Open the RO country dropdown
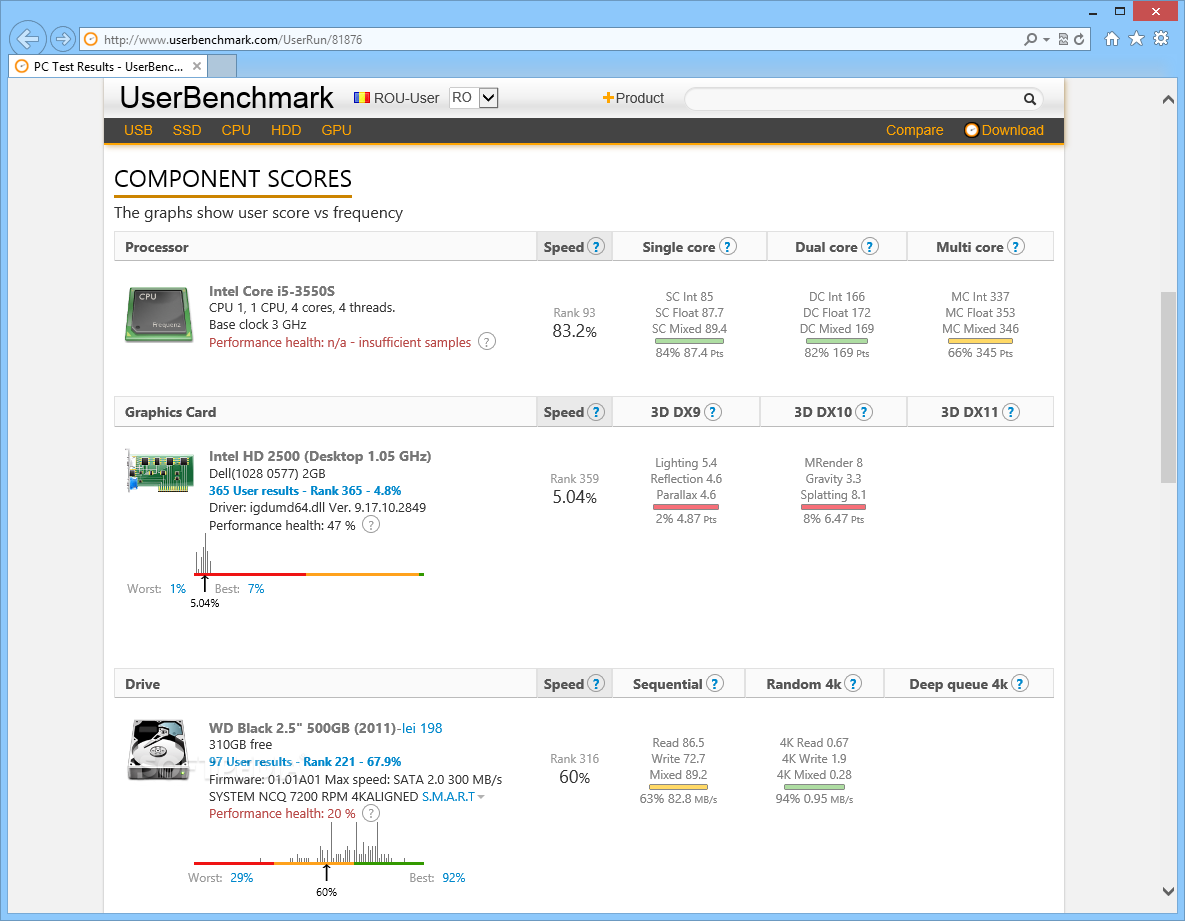The width and height of the screenshot is (1185, 921). [473, 97]
